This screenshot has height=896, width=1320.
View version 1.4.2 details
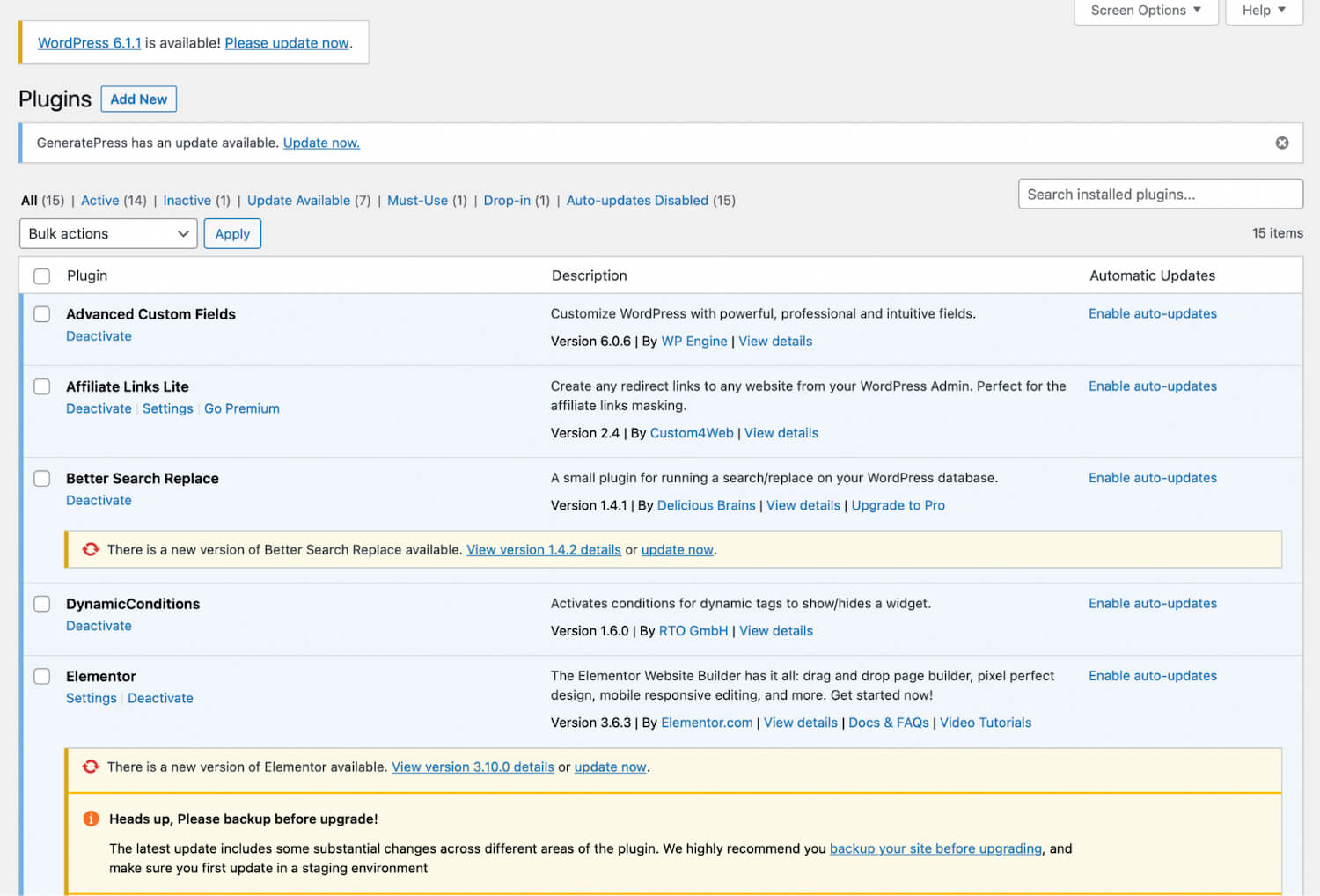(544, 549)
